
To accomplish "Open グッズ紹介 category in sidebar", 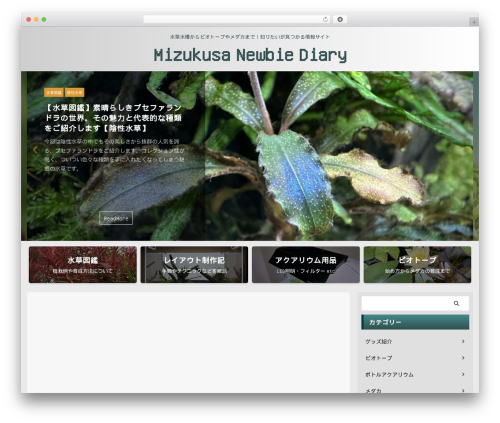I will [379, 341].
